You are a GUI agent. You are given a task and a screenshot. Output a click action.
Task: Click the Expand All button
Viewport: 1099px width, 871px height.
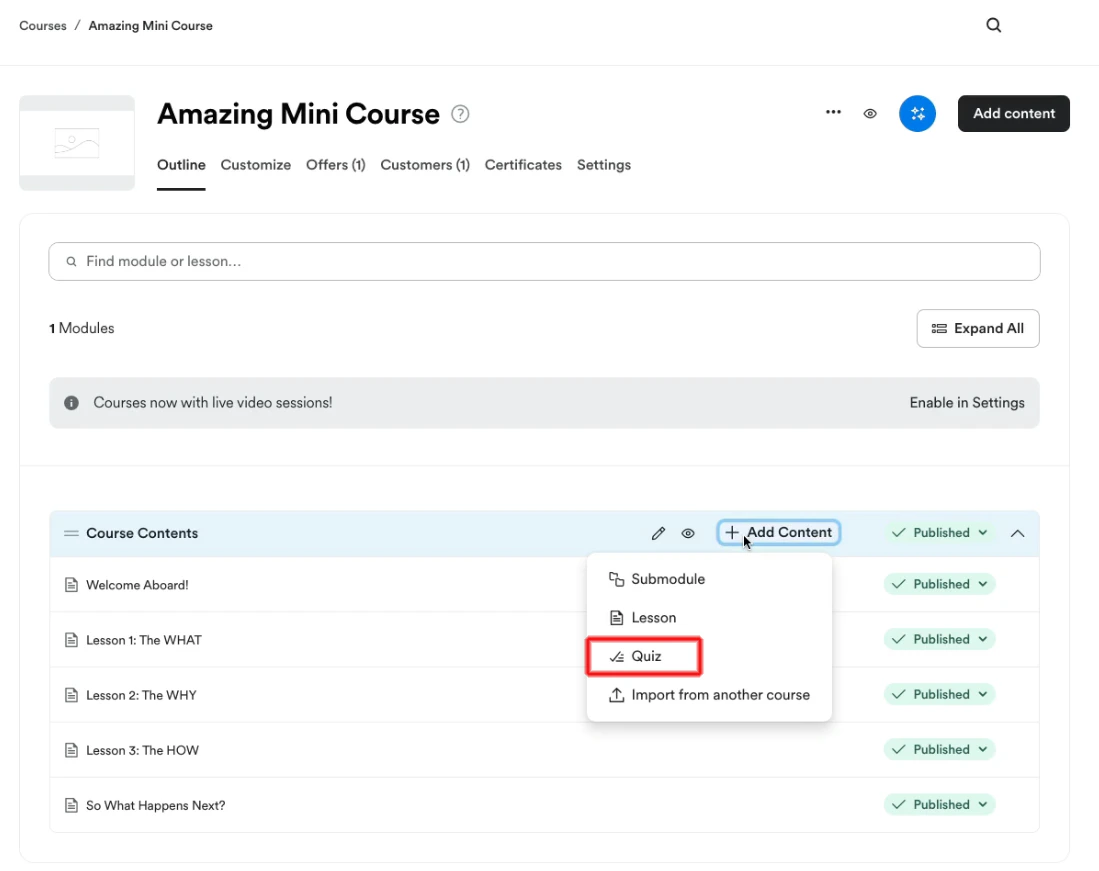(x=978, y=329)
